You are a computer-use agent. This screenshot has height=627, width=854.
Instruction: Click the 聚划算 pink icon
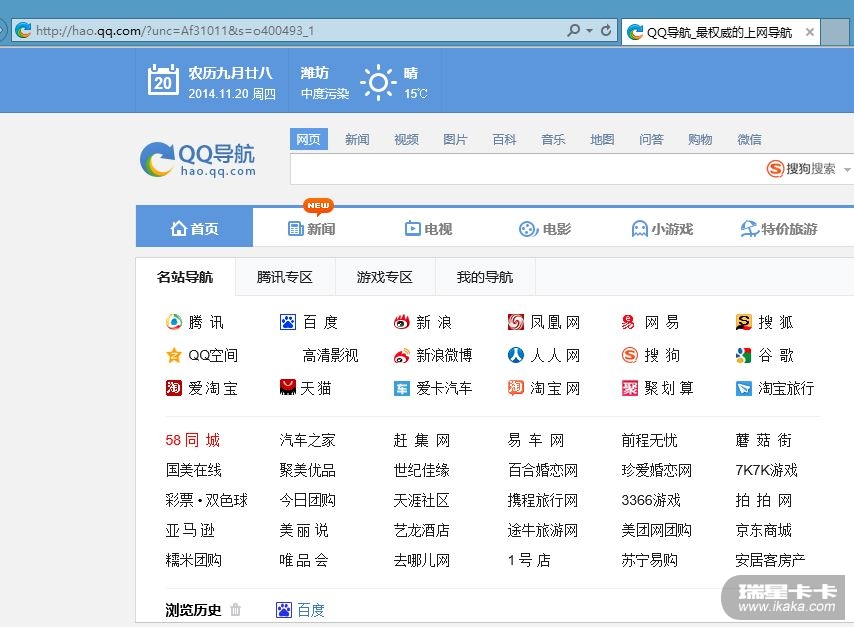coord(630,388)
